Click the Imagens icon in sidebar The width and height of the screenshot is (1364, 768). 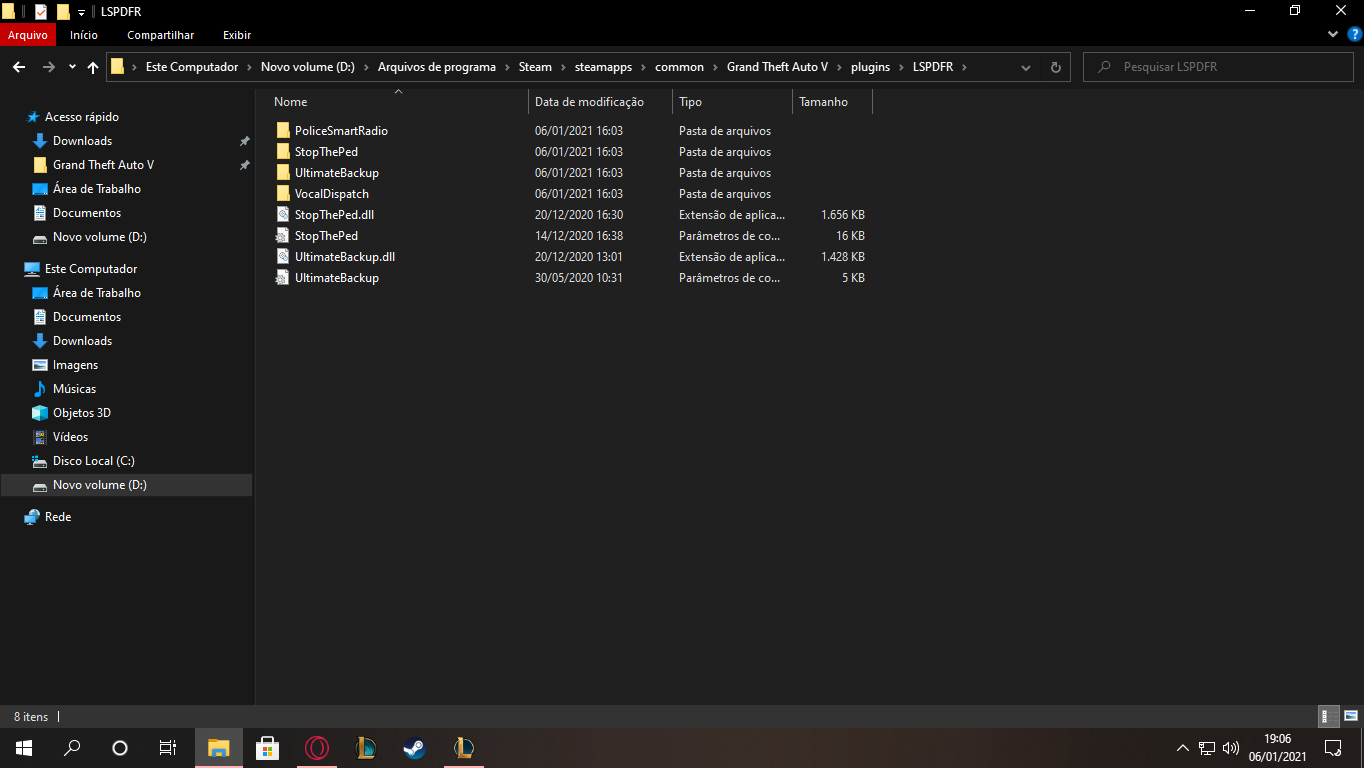coord(40,365)
